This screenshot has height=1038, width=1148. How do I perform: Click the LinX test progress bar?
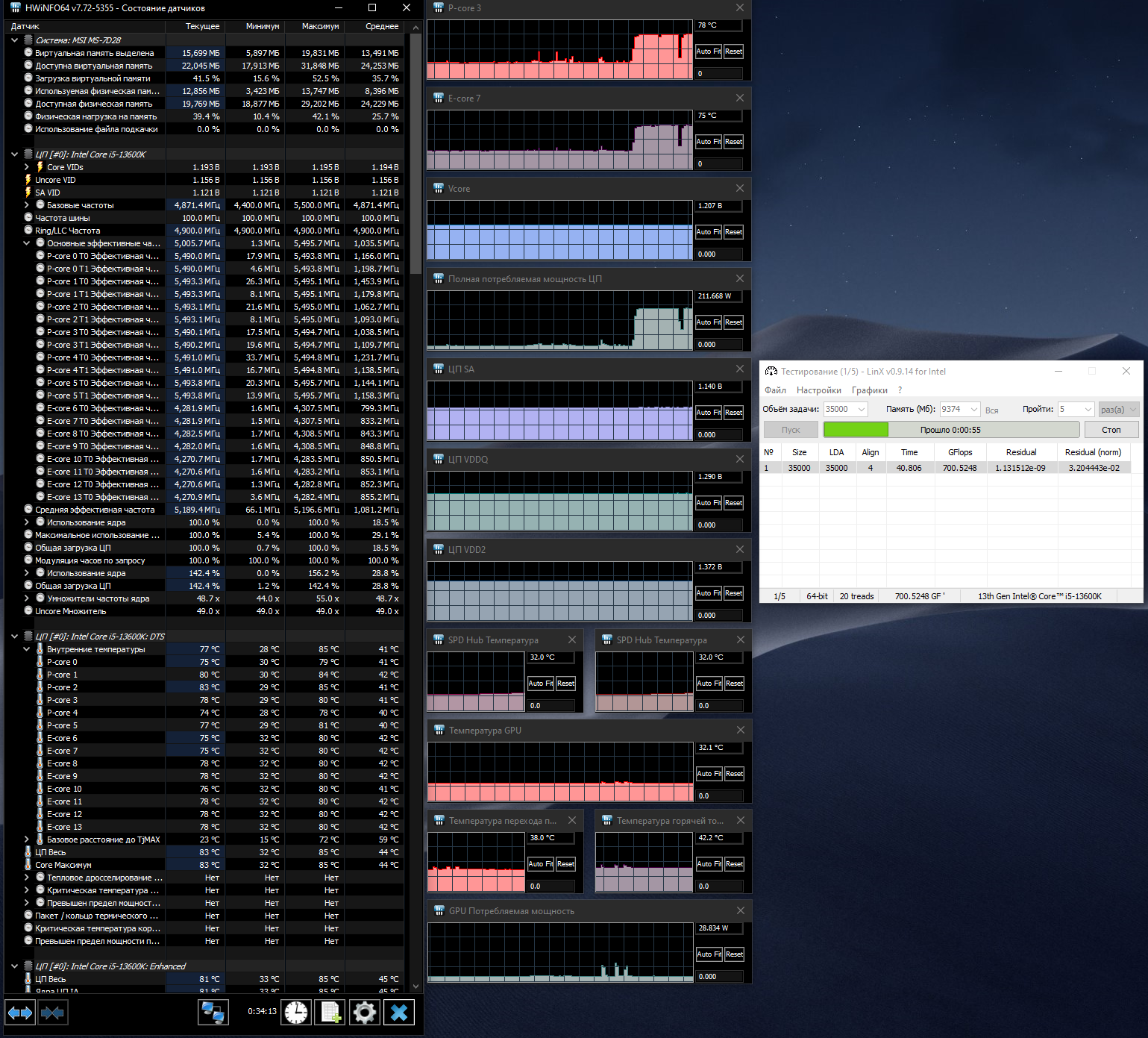click(x=951, y=430)
